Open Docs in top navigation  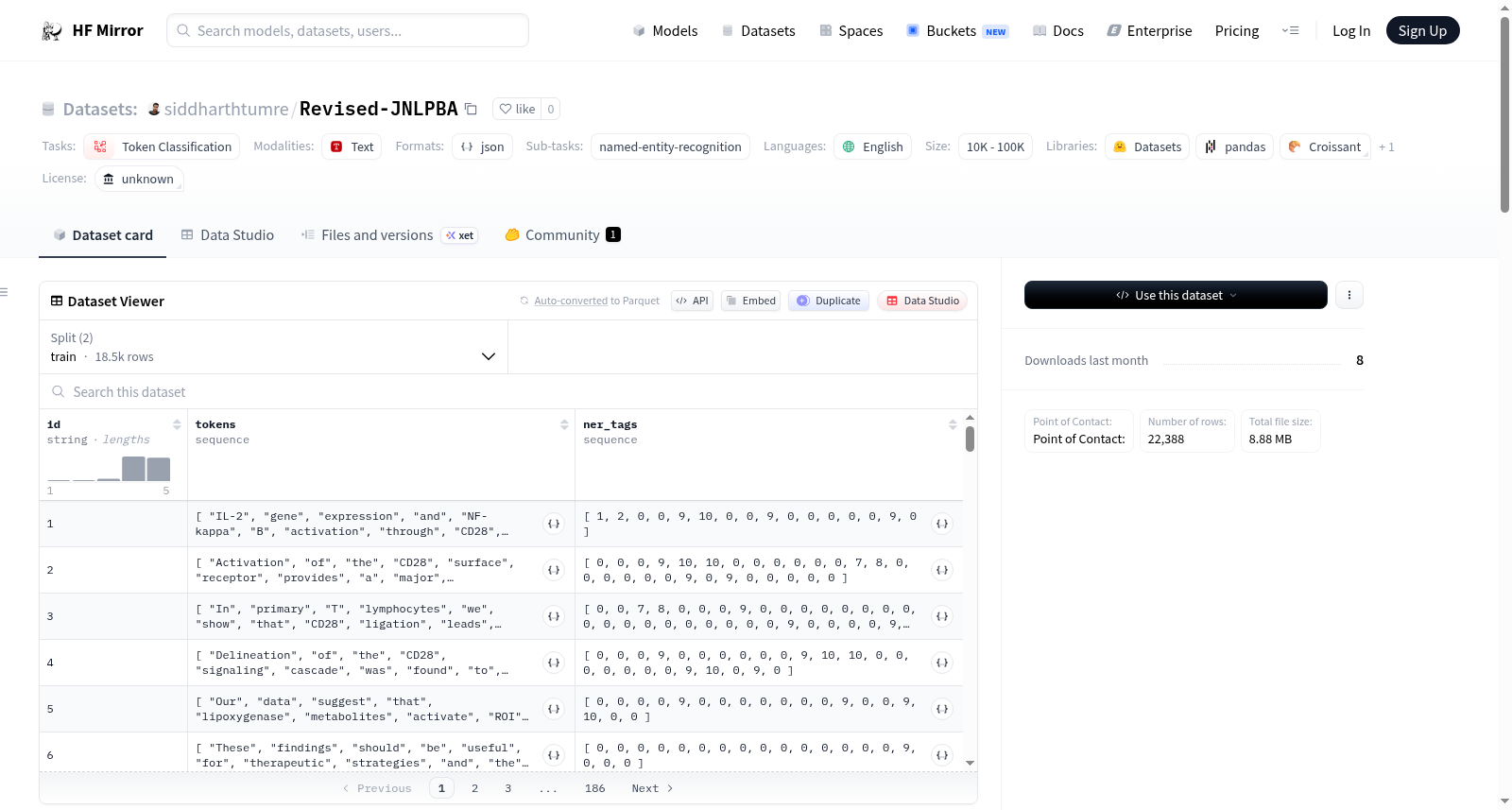pyautogui.click(x=1058, y=31)
